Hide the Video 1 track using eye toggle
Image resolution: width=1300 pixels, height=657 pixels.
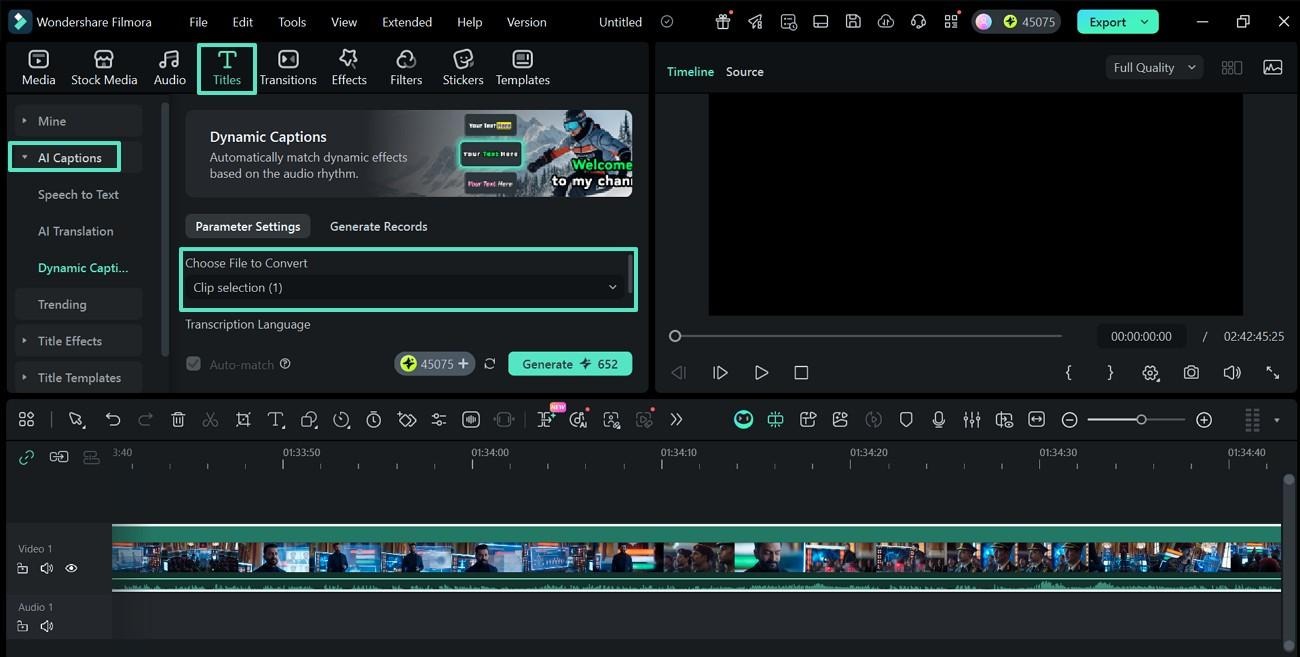click(x=70, y=567)
